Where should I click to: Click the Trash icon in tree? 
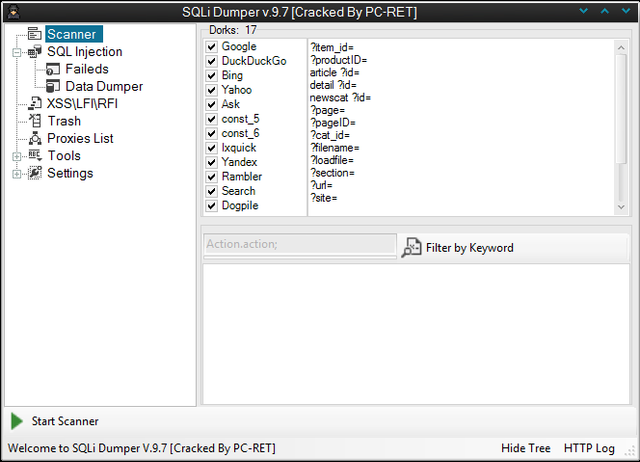pyautogui.click(x=35, y=121)
